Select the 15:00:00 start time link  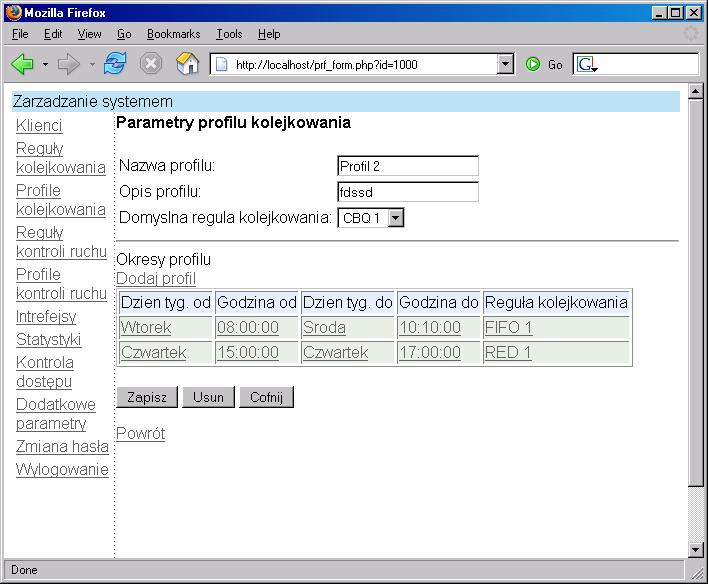(x=247, y=352)
